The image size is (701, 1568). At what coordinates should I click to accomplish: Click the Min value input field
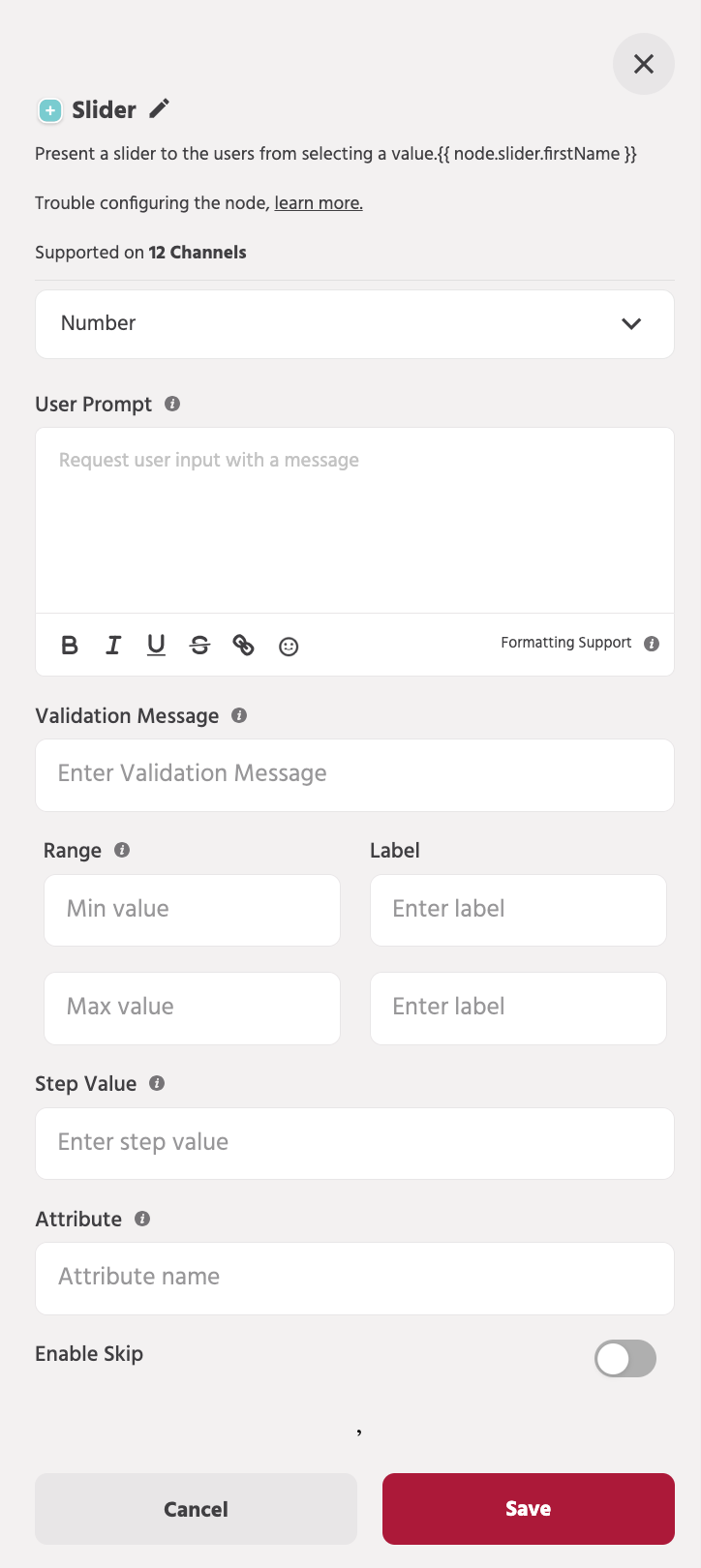(192, 909)
